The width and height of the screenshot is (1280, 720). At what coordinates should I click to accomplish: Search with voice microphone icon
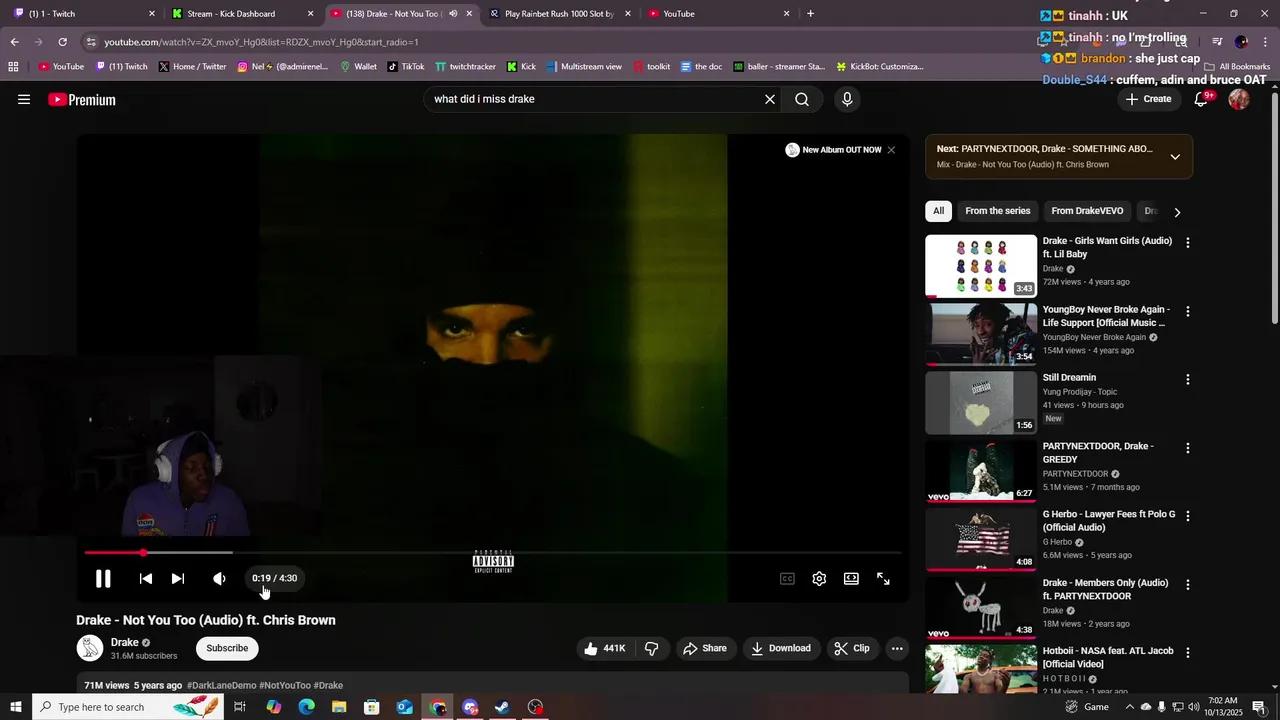click(847, 100)
